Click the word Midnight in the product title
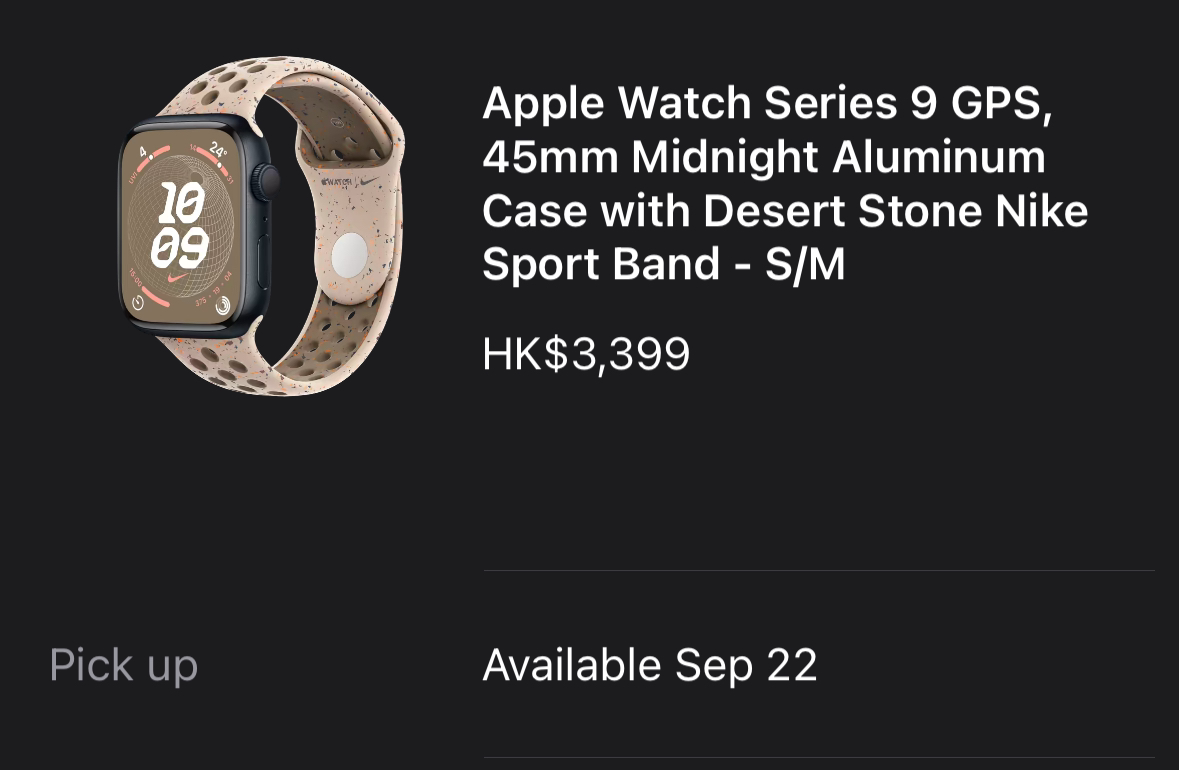Viewport: 1179px width, 770px height. (x=725, y=157)
